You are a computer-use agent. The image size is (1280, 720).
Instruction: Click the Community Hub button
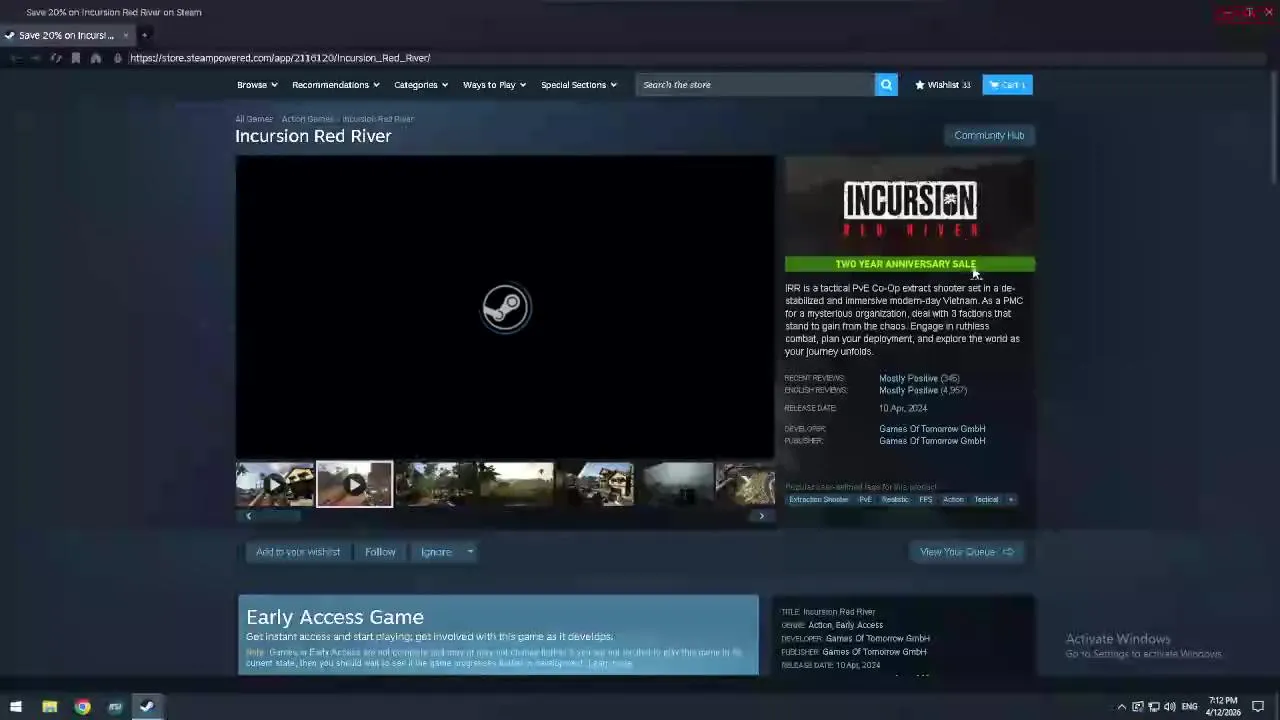coord(989,135)
